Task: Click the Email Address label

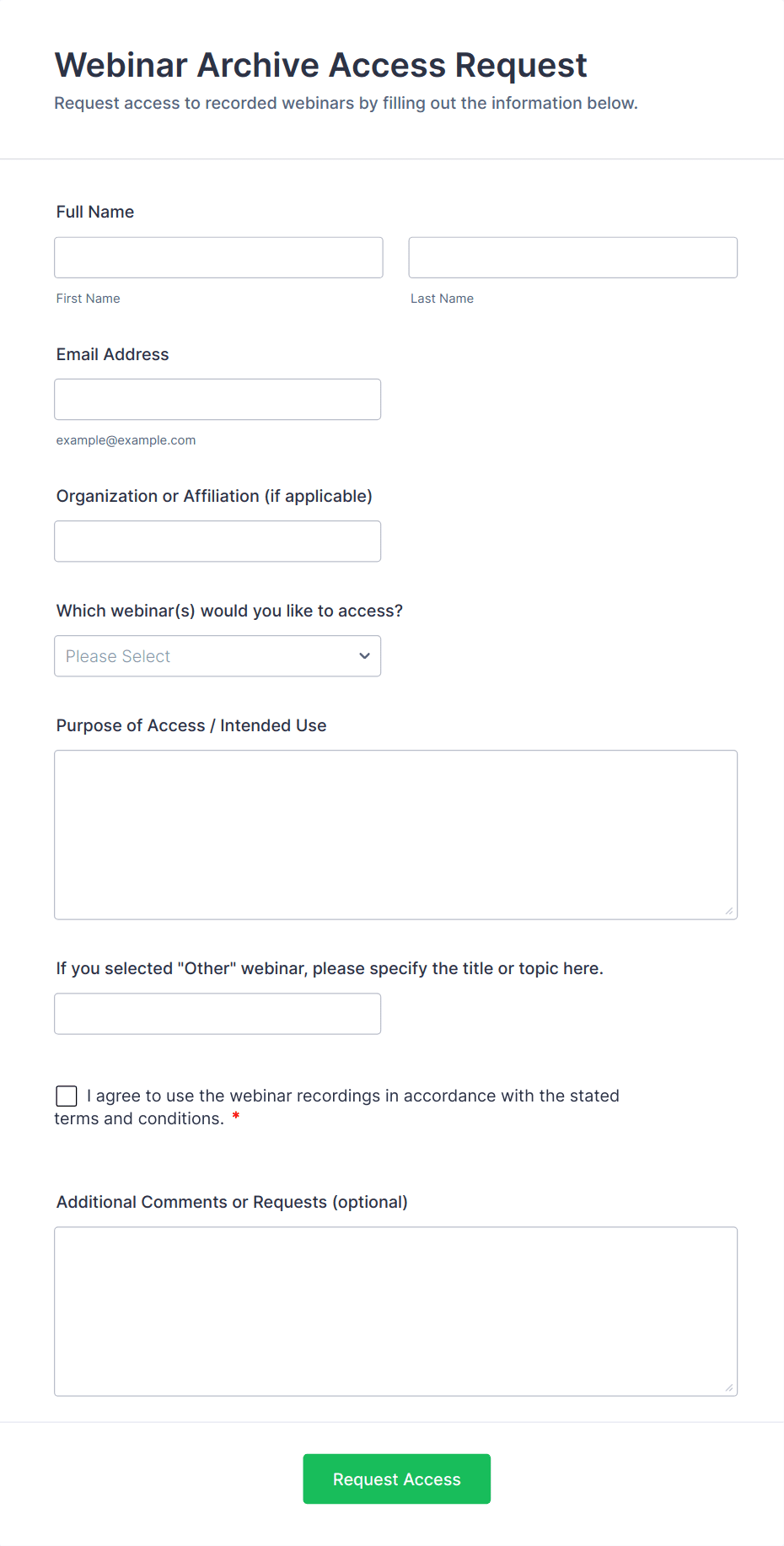Action: click(113, 354)
